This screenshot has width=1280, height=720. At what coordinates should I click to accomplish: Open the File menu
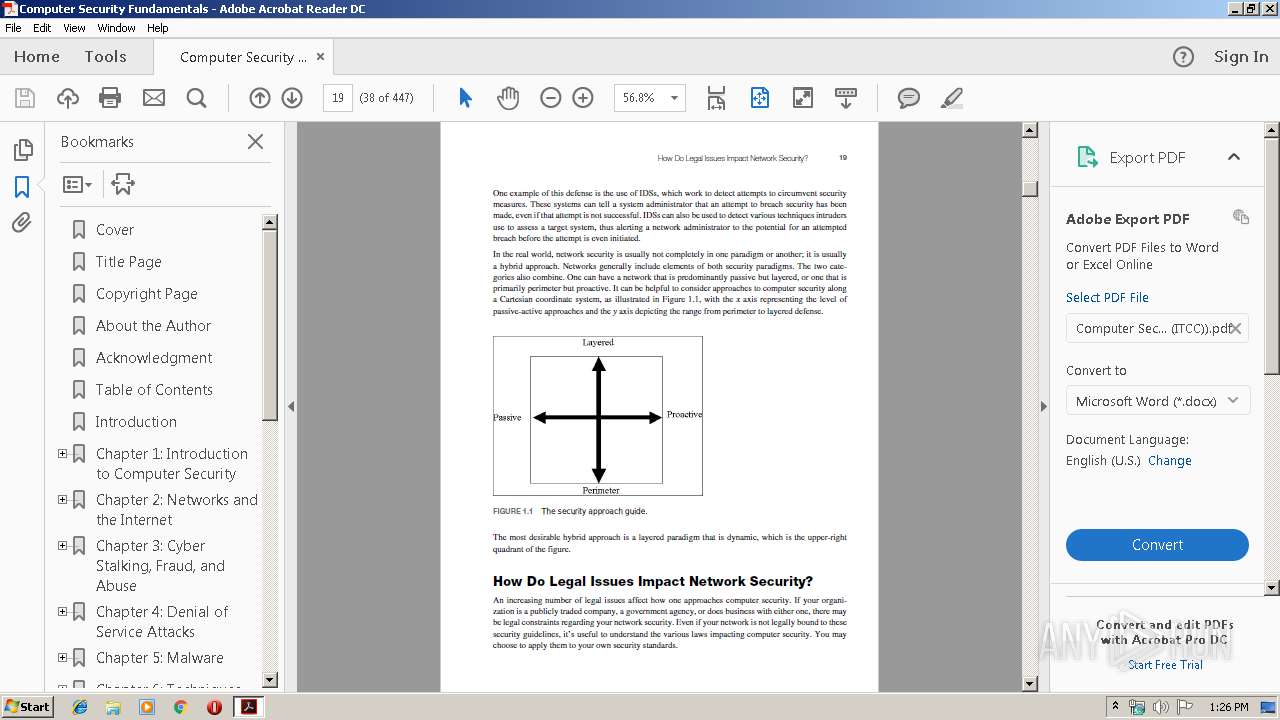coord(13,28)
